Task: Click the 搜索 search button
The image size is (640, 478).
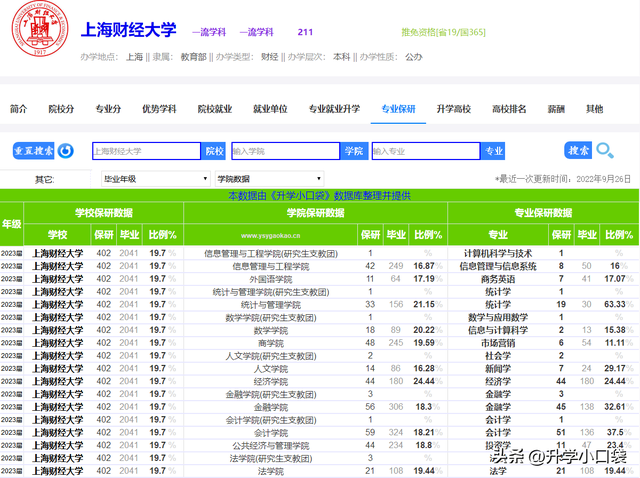Action: pos(578,150)
